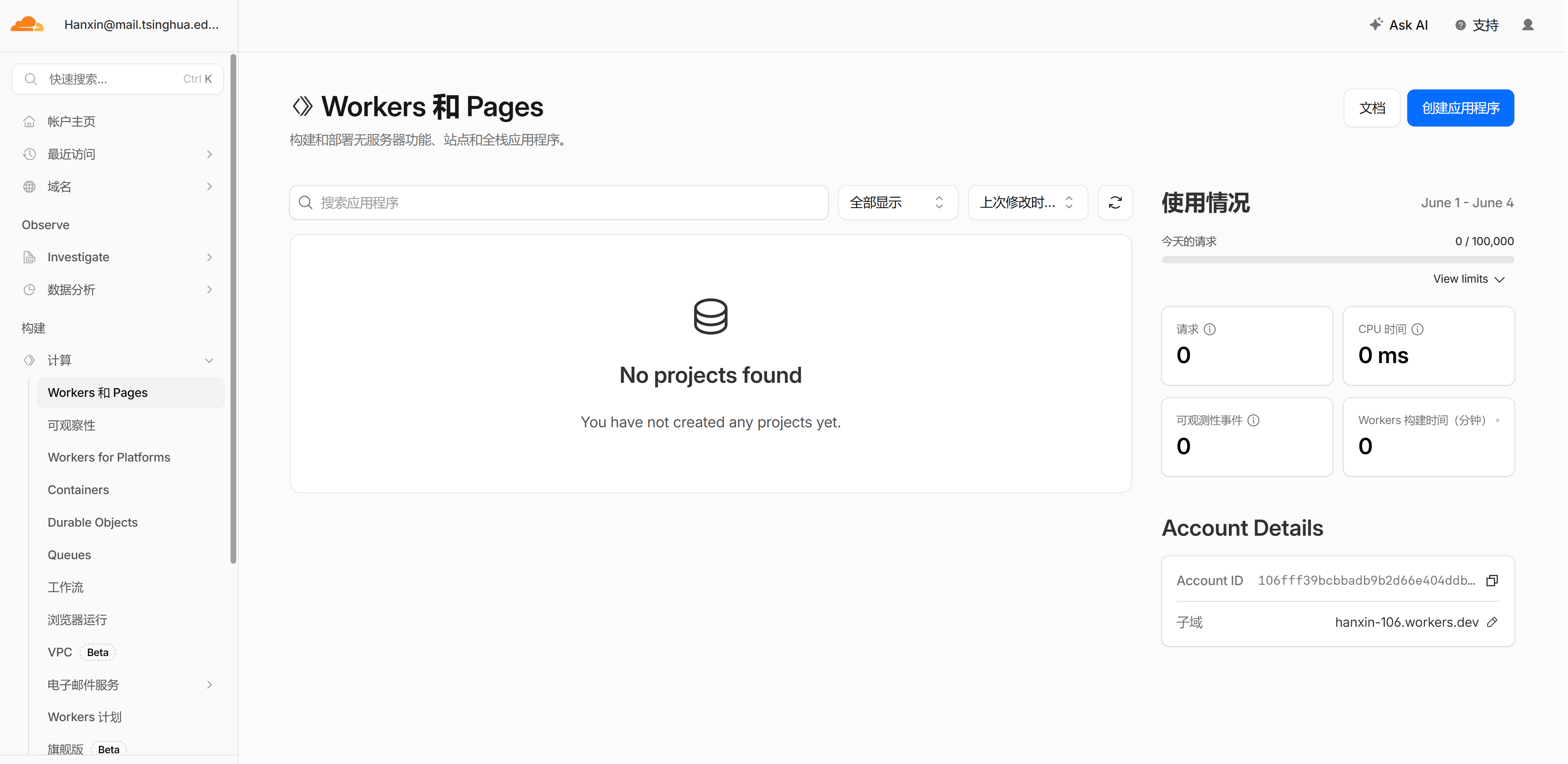Click the 文档 button
The width and height of the screenshot is (1568, 764).
1372,108
